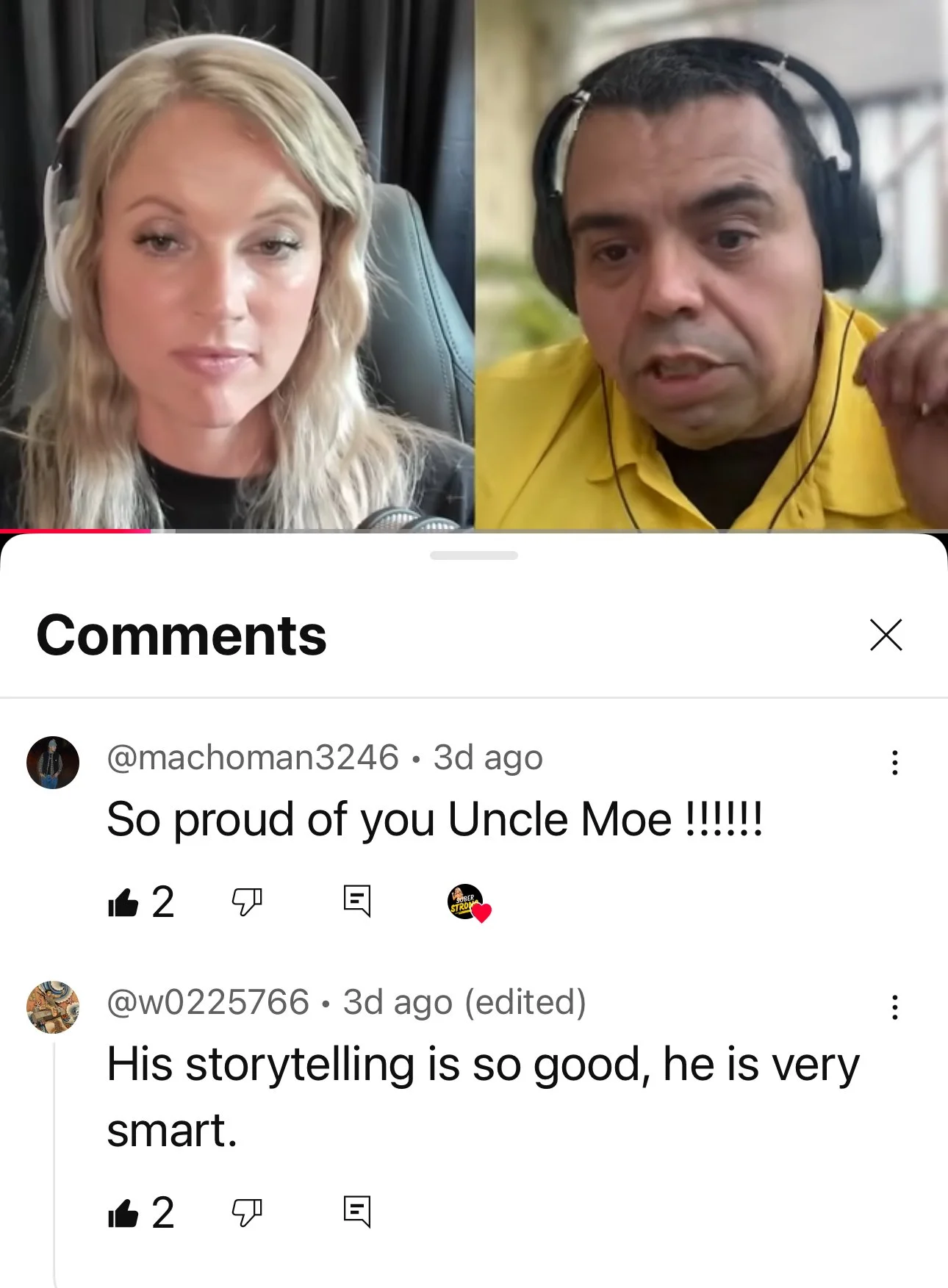Viewport: 948px width, 1288px height.
Task: Like the machoman3246 comment
Action: click(x=123, y=902)
